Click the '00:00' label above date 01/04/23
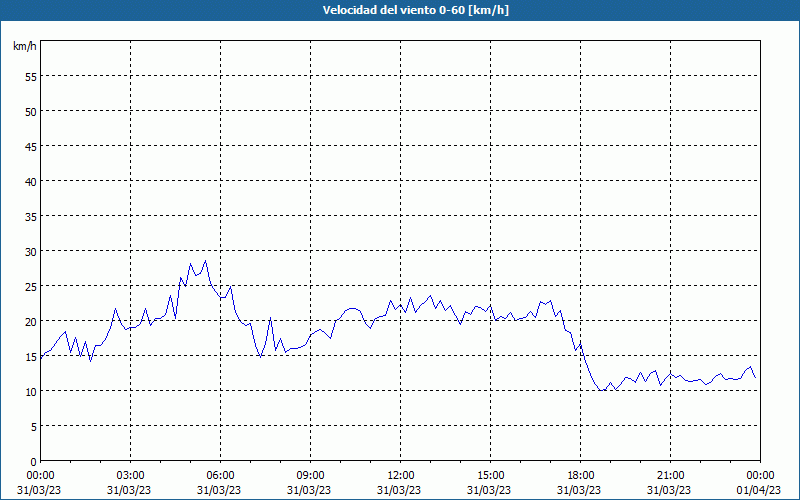This screenshot has height=500, width=800. pyautogui.click(x=760, y=476)
